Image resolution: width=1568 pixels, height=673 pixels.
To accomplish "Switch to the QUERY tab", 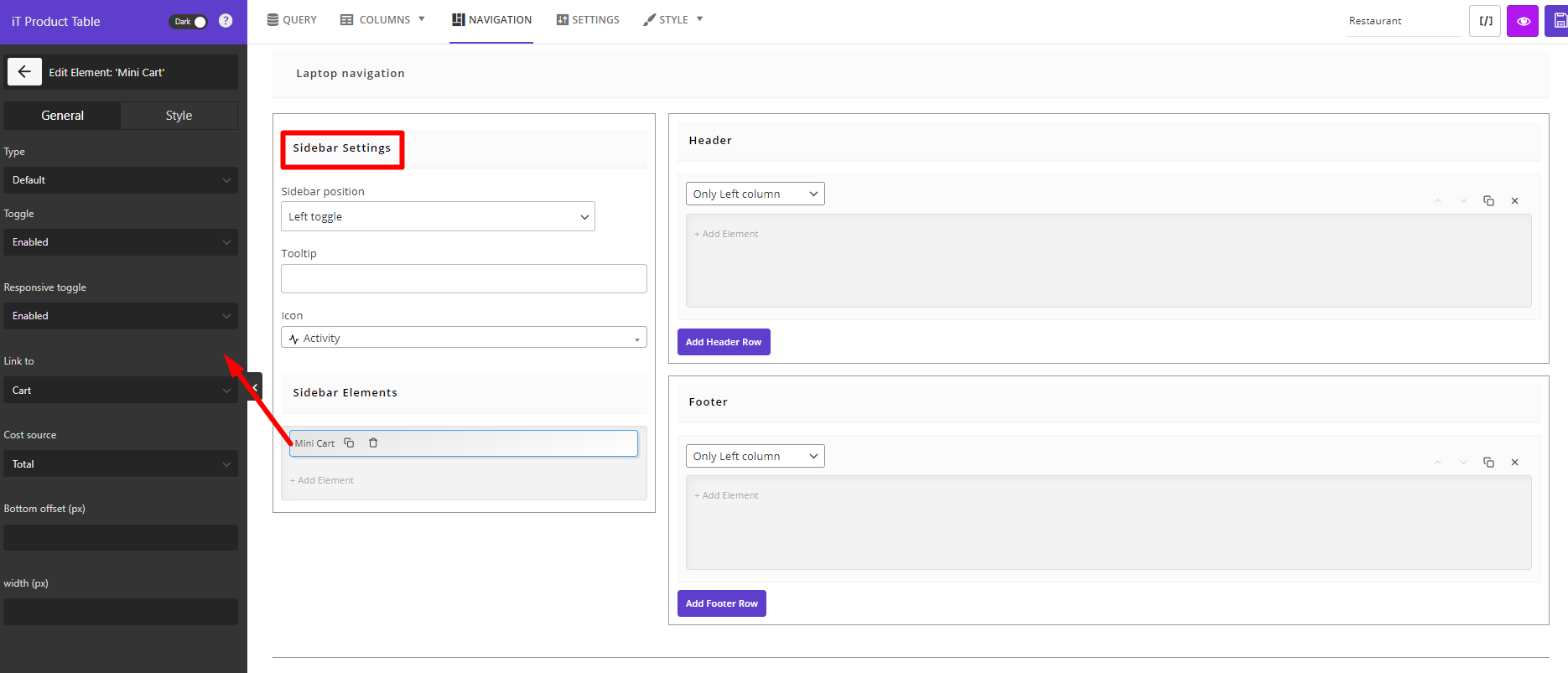I will click(x=292, y=20).
